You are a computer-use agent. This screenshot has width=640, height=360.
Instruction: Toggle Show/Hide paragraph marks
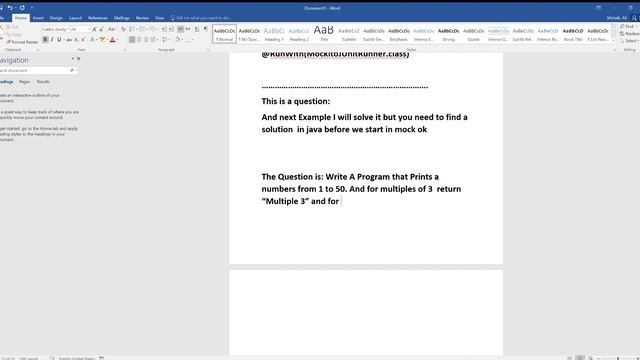(x=206, y=29)
